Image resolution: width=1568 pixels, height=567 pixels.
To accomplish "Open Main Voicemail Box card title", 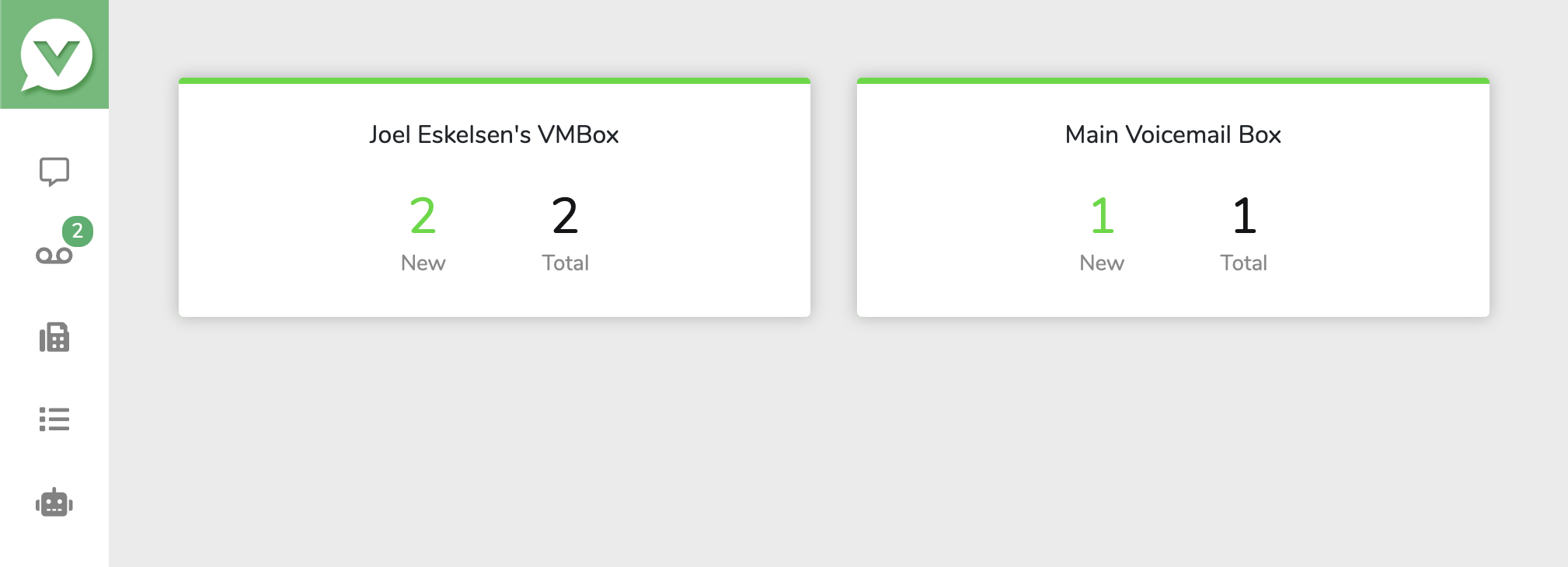I will [x=1173, y=134].
